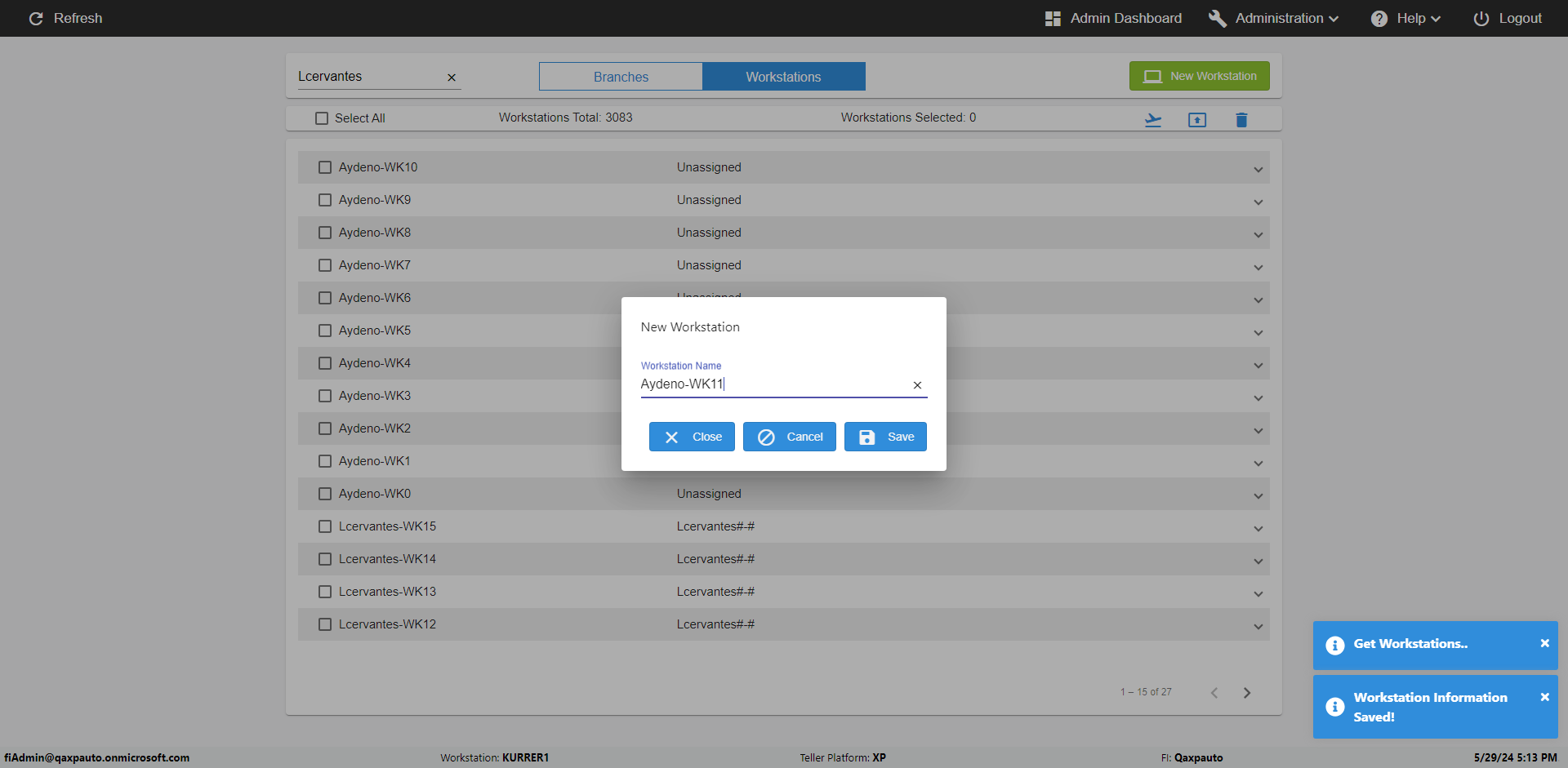Expand the Lcervantes-WK14 row
This screenshot has width=1568, height=768.
pos(1258,562)
